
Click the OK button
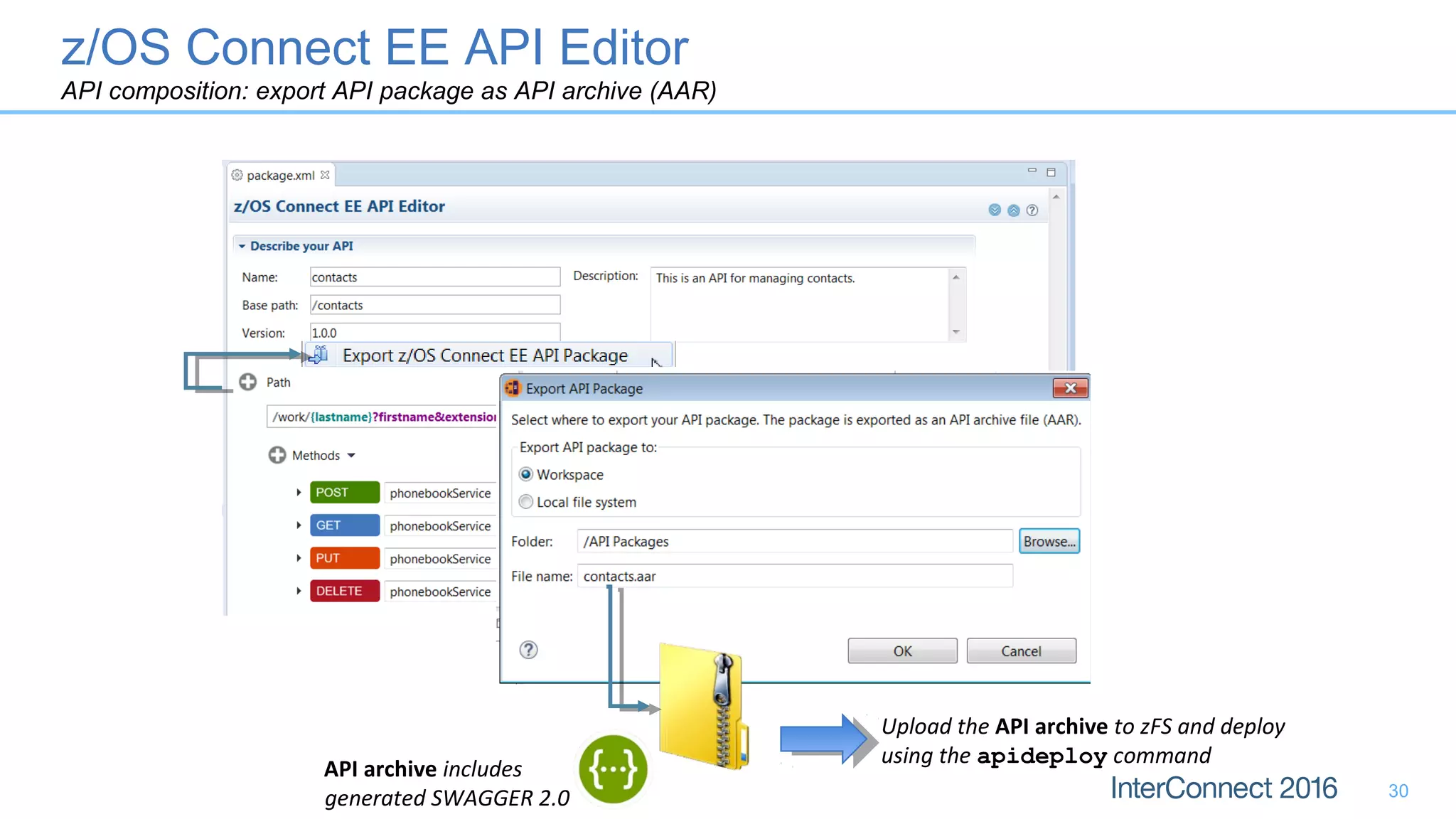[902, 651]
